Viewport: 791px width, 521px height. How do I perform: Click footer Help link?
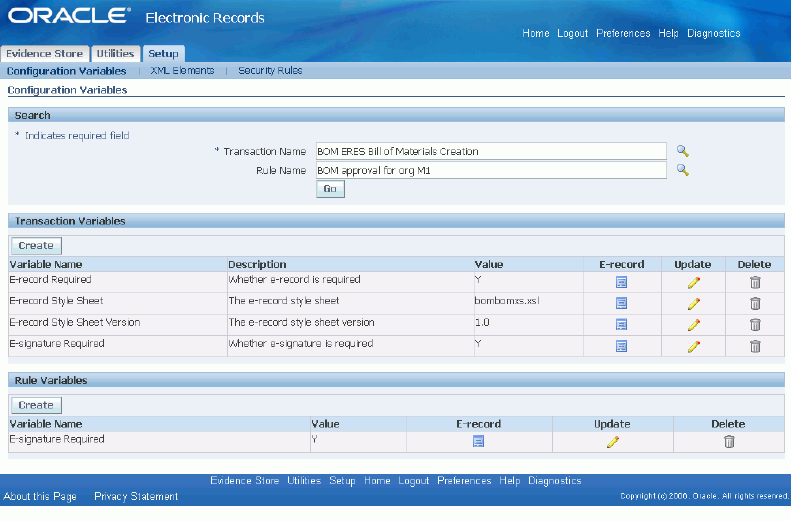click(510, 481)
